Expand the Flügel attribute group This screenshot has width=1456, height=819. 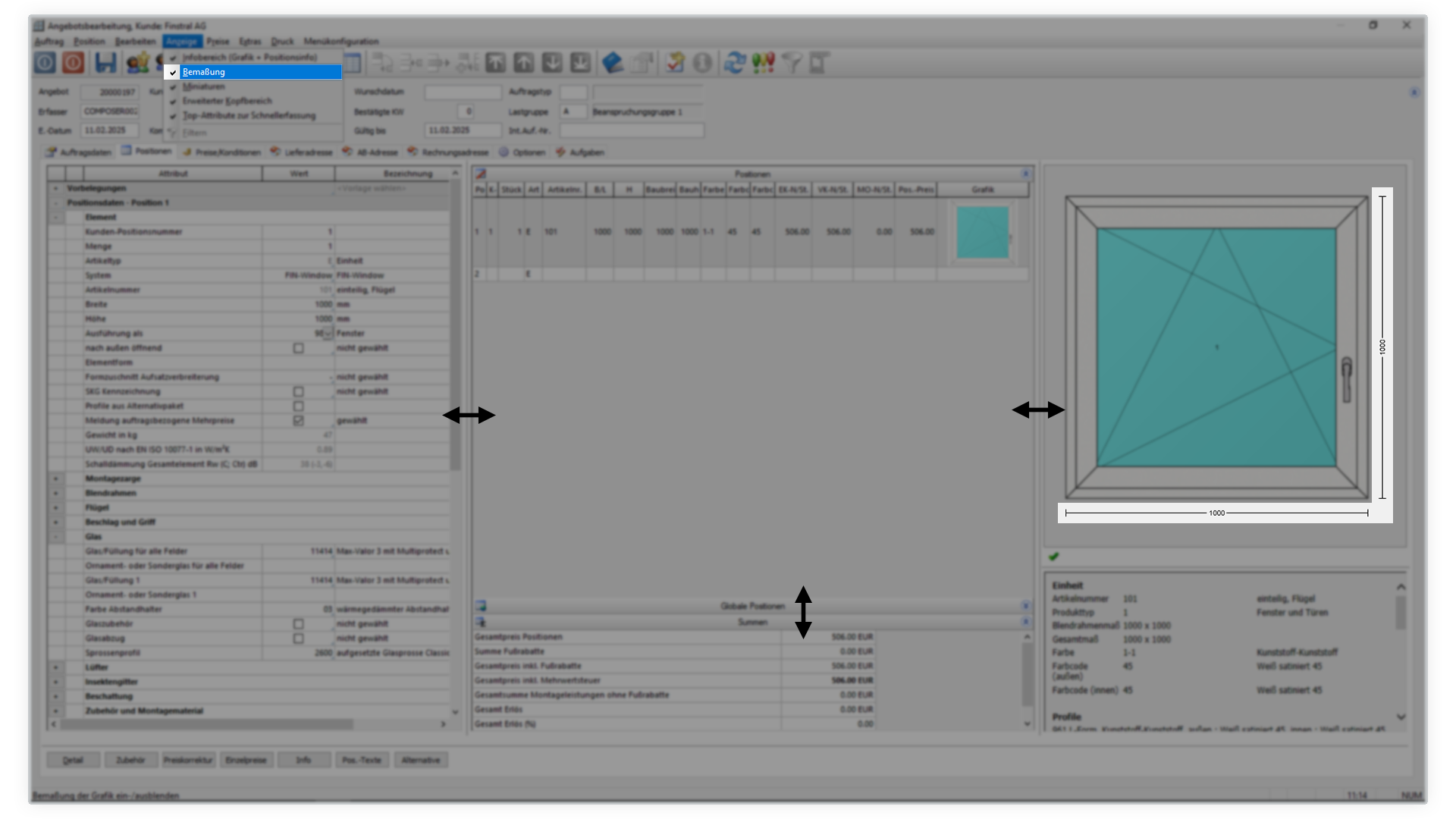pos(56,507)
